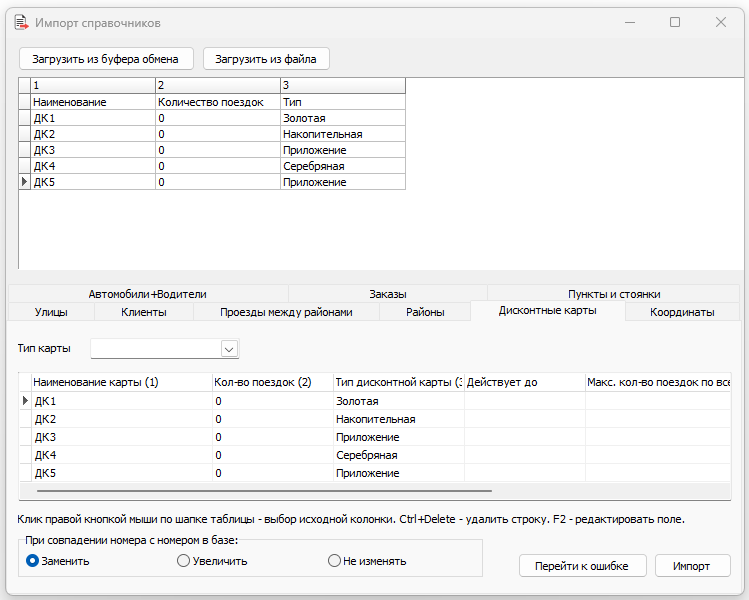Viewport: 749px width, 600px height.
Task: Click the Тип карты combo box field
Action: 155,349
